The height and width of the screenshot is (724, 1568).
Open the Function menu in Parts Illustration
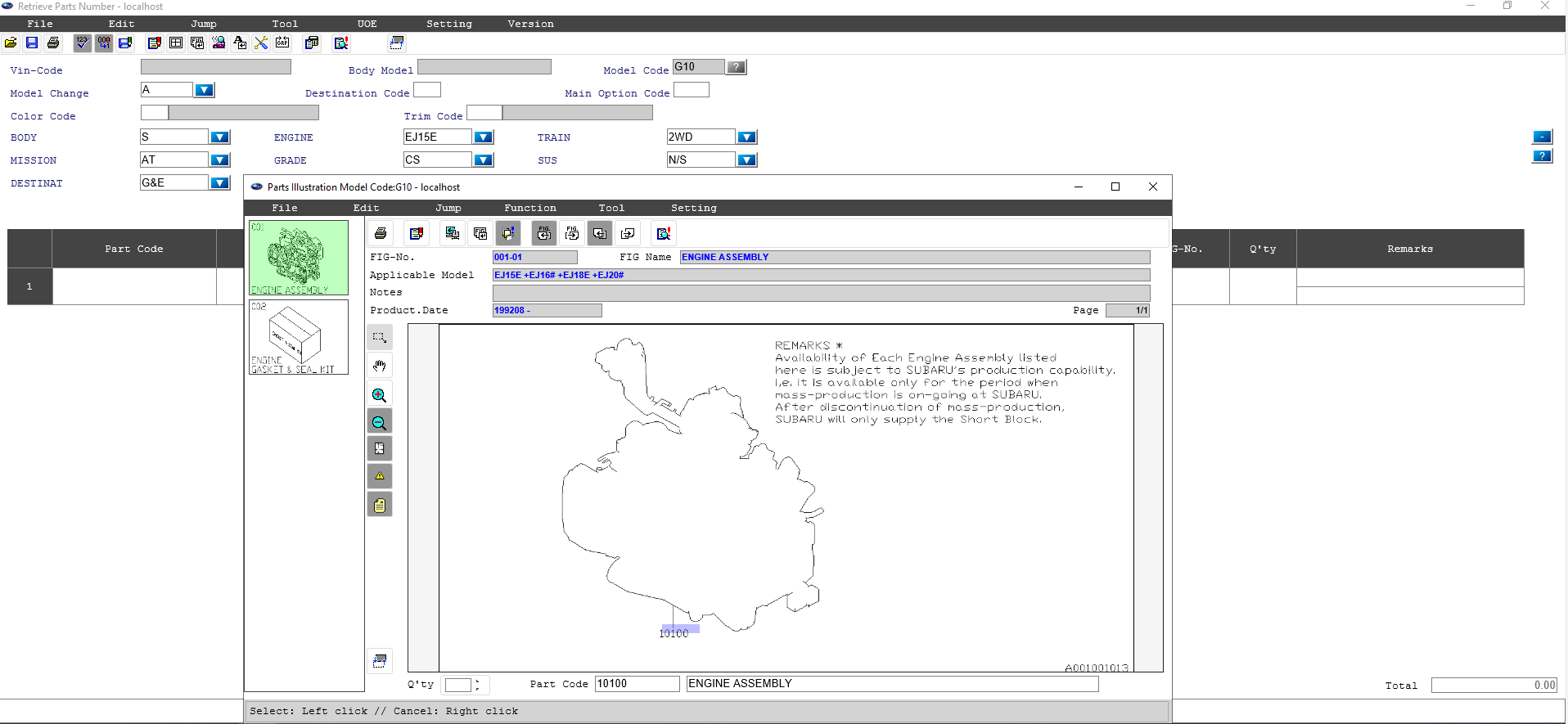pos(530,208)
